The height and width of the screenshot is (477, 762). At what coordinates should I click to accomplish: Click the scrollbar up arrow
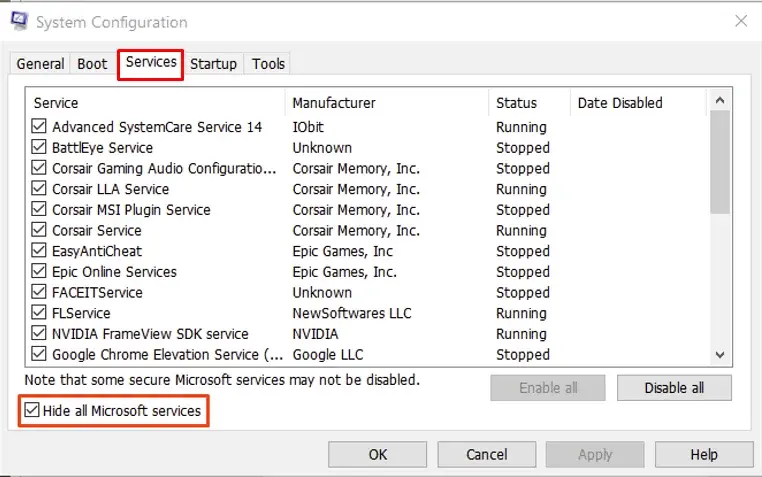[x=720, y=100]
